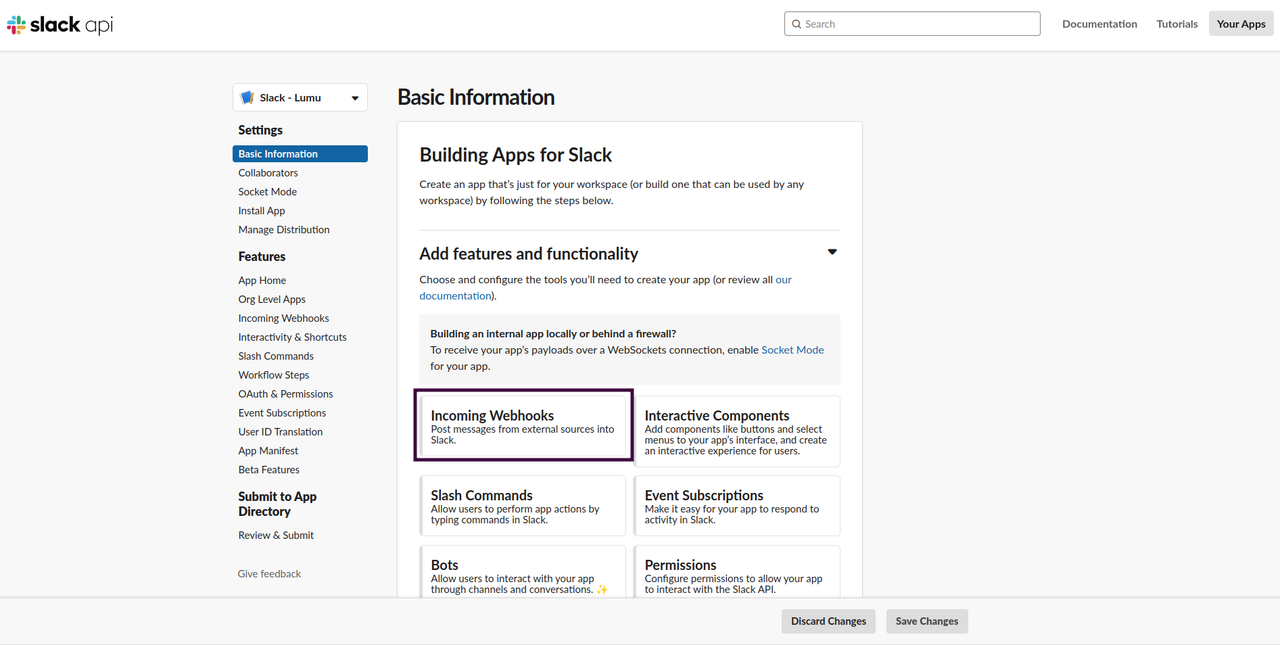Open the Slack - Lumu app dropdown
Screen dimensions: 1280x645
pyautogui.click(x=354, y=98)
